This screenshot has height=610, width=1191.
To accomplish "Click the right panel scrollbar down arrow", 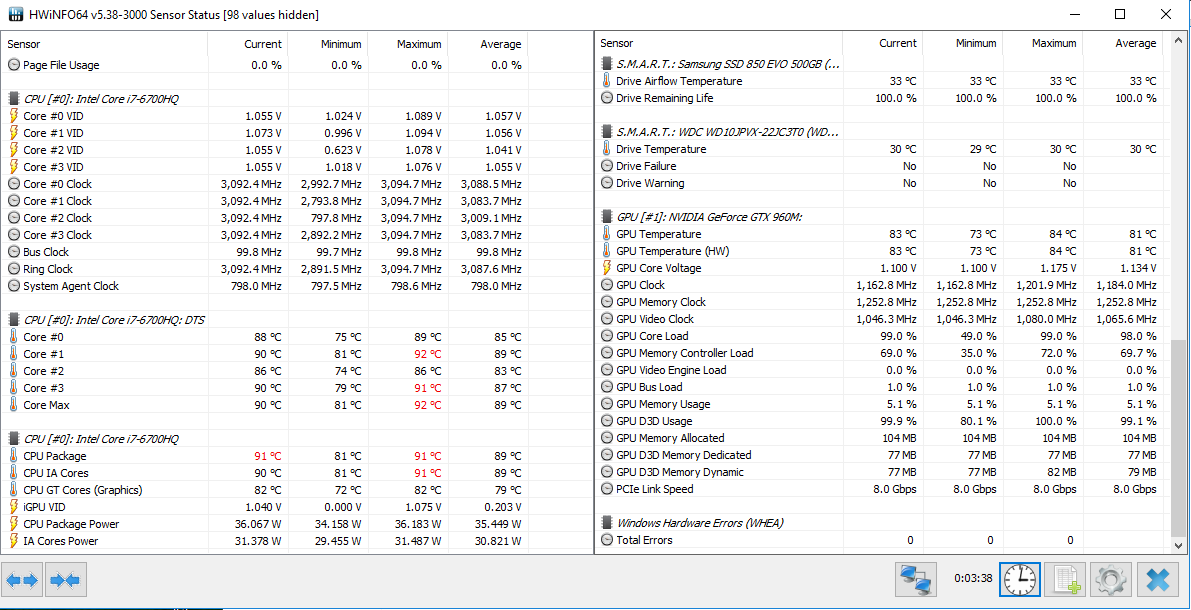I will 1178,545.
